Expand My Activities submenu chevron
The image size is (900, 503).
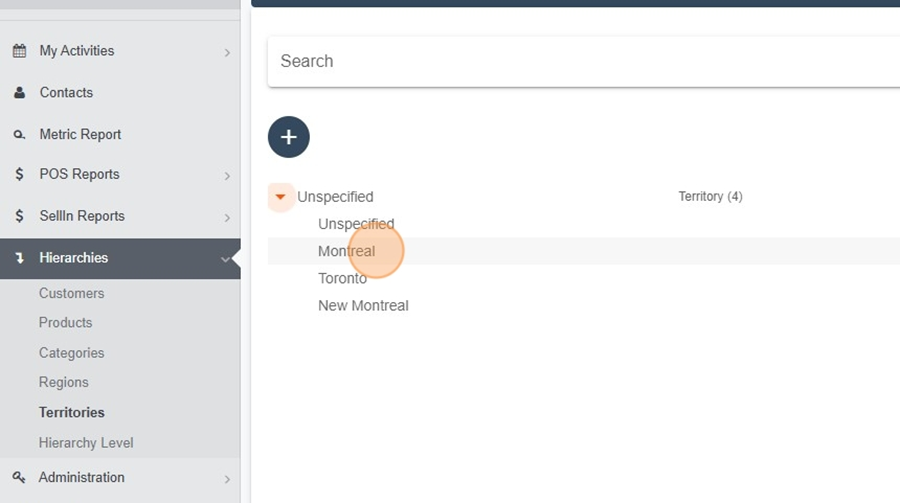point(227,53)
